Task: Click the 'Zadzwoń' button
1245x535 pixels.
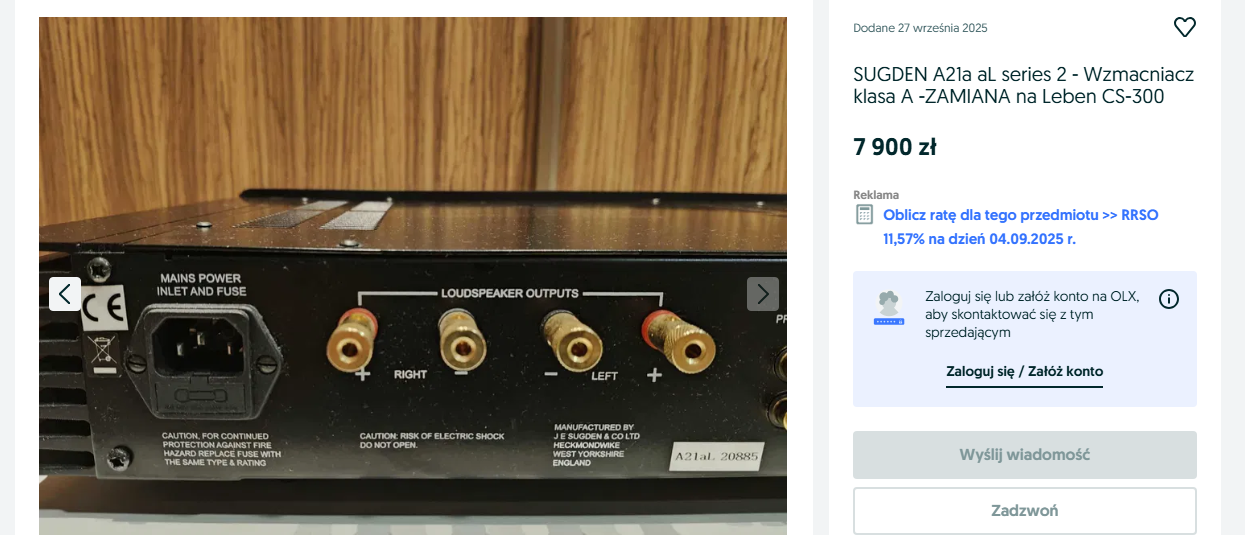Action: 1025,511
